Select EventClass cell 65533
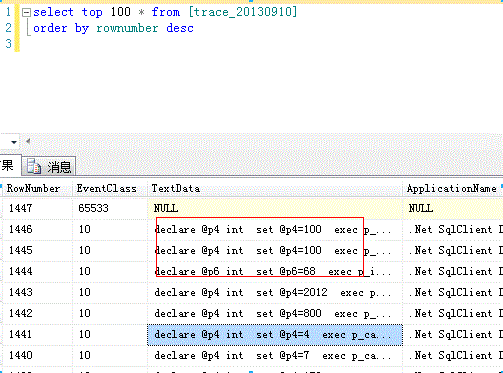This screenshot has height=373, width=503. [110, 208]
